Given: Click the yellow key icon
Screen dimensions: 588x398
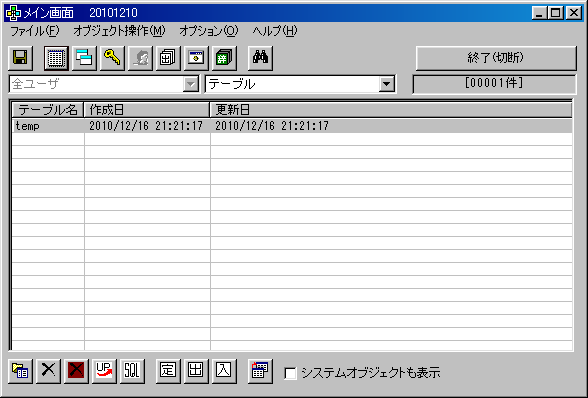Looking at the screenshot, I should point(112,58).
